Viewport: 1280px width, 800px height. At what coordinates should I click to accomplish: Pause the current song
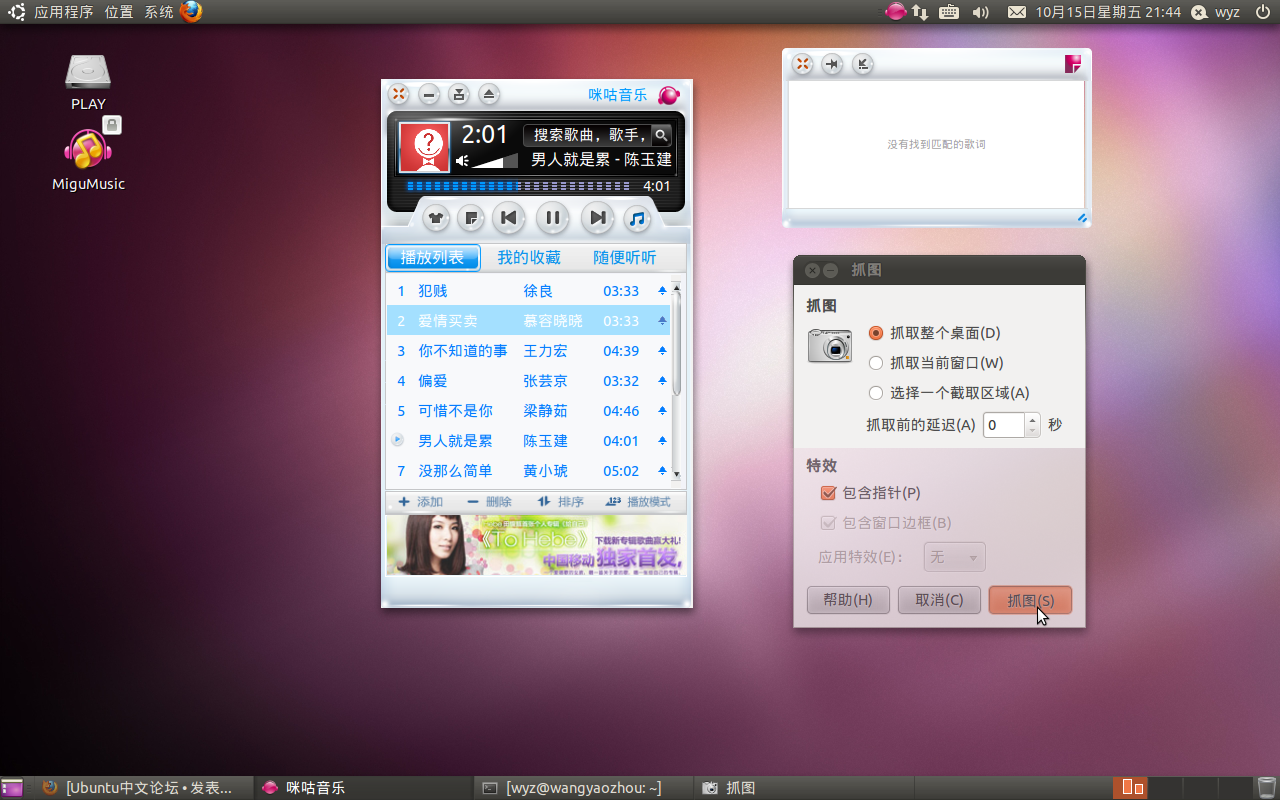pos(552,217)
